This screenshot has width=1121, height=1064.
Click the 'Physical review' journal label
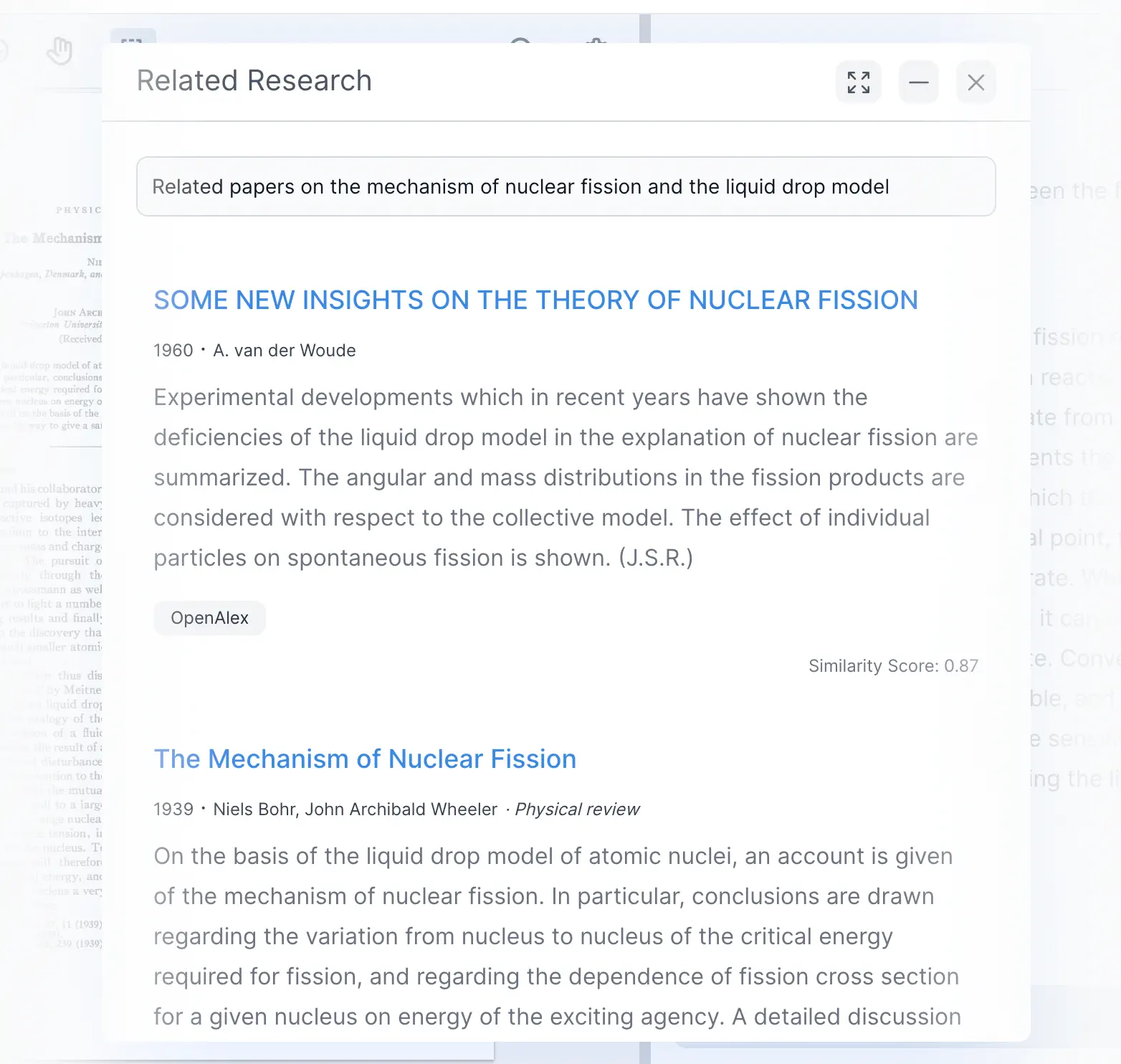tap(576, 809)
